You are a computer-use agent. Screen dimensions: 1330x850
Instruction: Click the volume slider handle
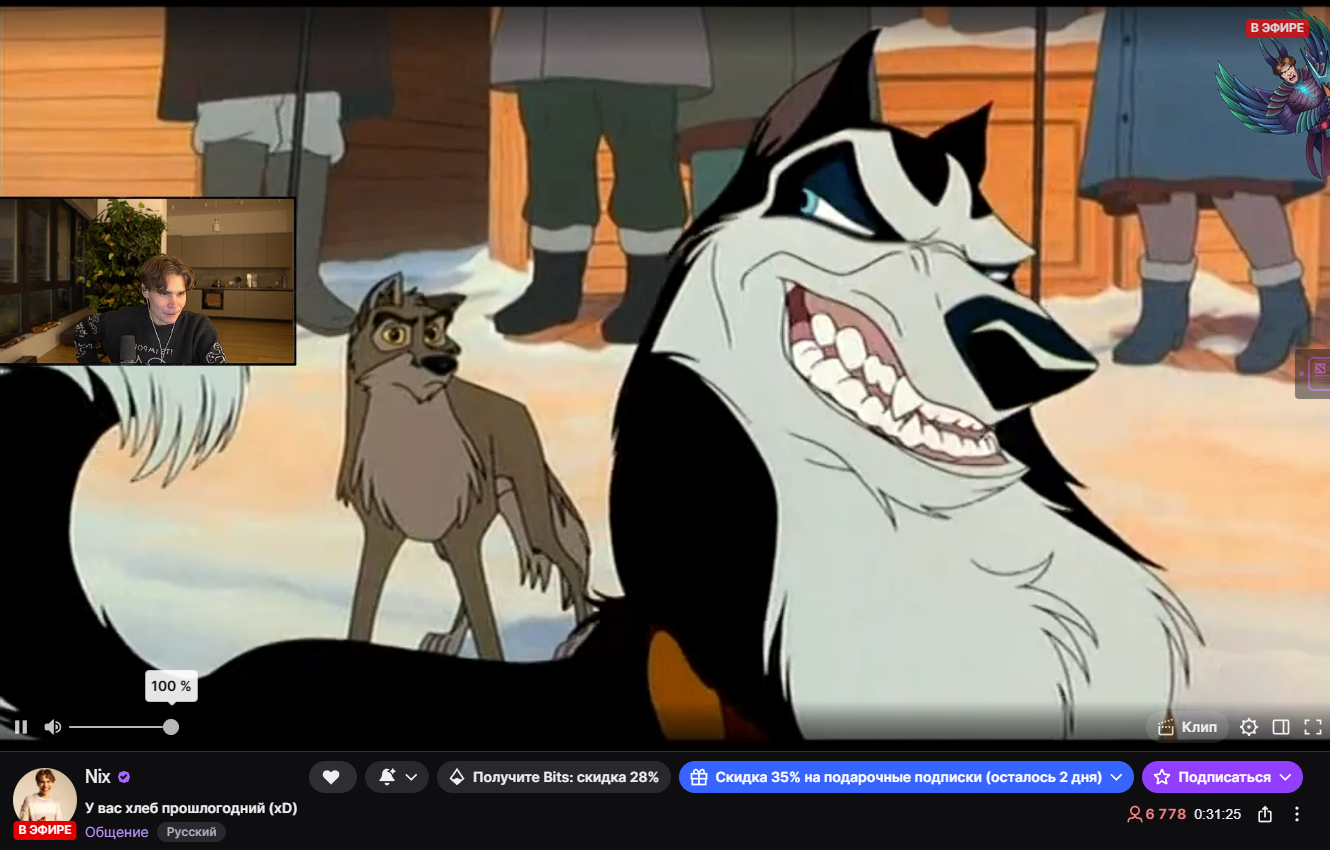[171, 727]
